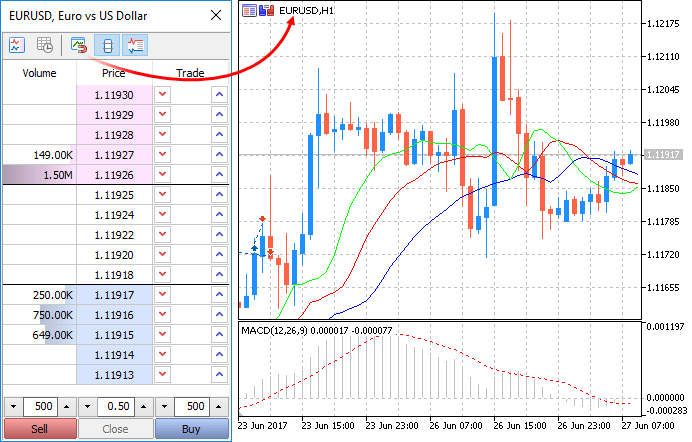Toggle the advanced trading mode button
This screenshot has width=692, height=442.
(135, 45)
